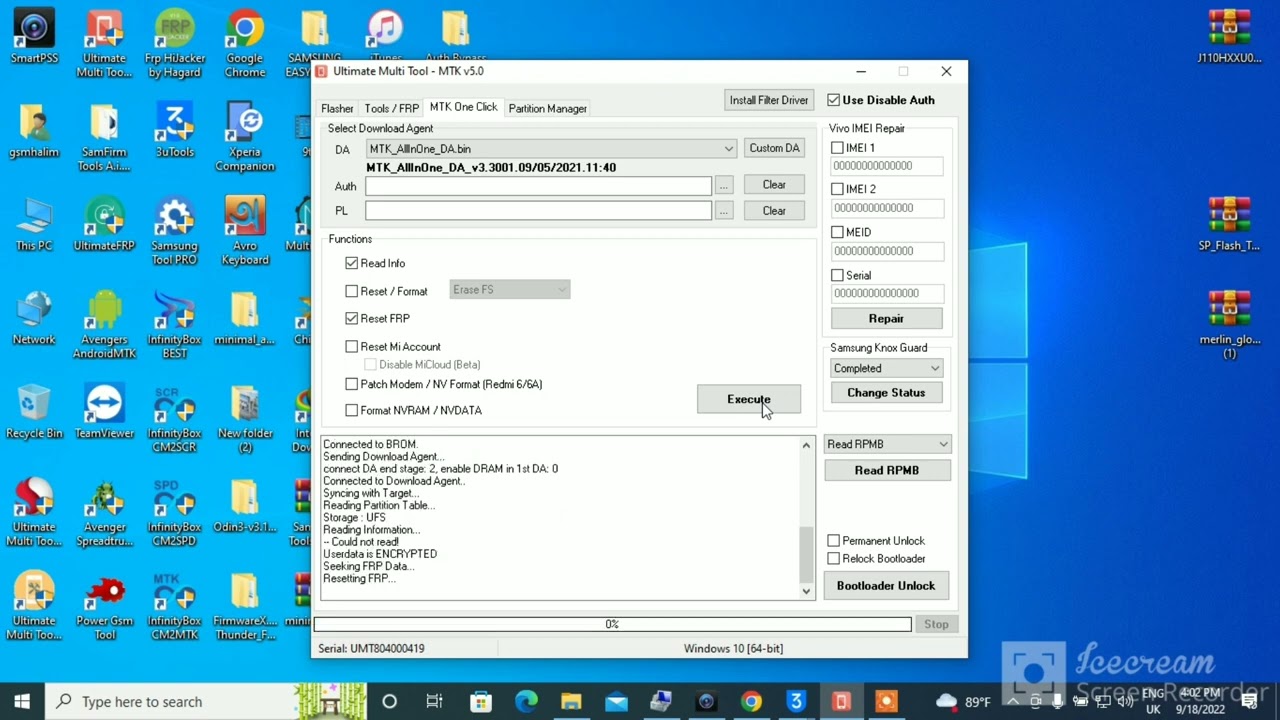Open SmartPSS desktop icon
The image size is (1280, 720).
point(34,38)
